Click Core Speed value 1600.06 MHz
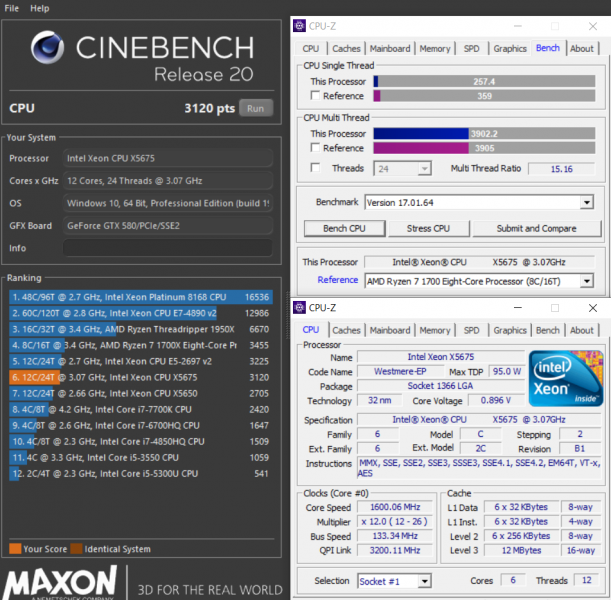The image size is (611, 600). [395, 507]
